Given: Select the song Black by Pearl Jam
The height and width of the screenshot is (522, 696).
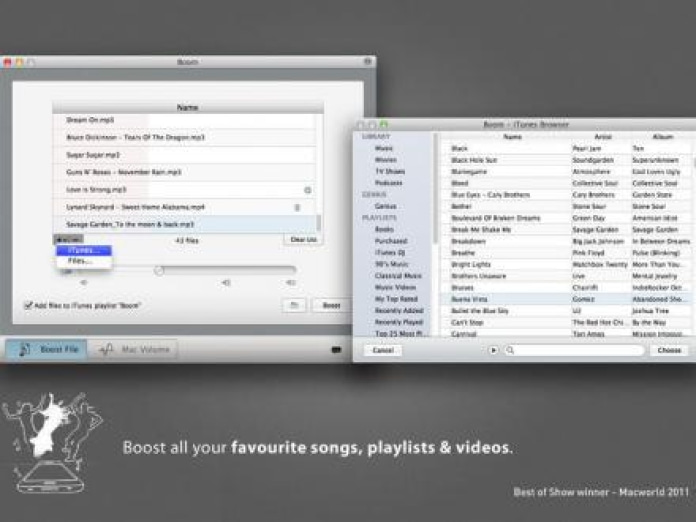Looking at the screenshot, I should click(567, 148).
